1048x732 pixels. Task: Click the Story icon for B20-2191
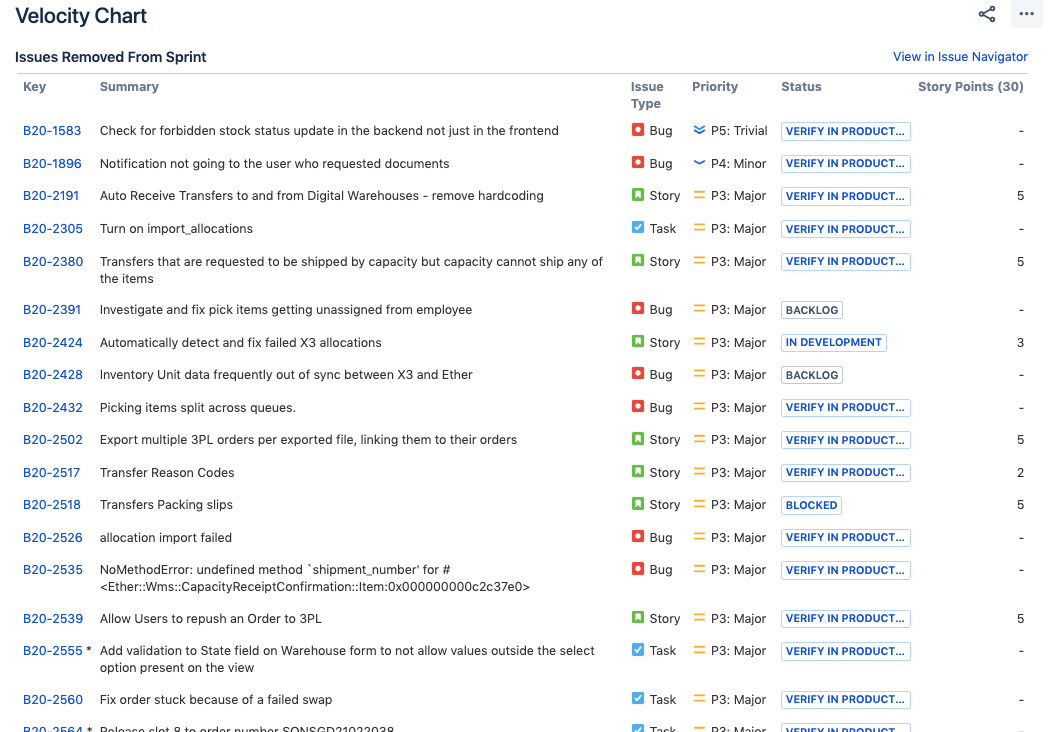(x=638, y=195)
